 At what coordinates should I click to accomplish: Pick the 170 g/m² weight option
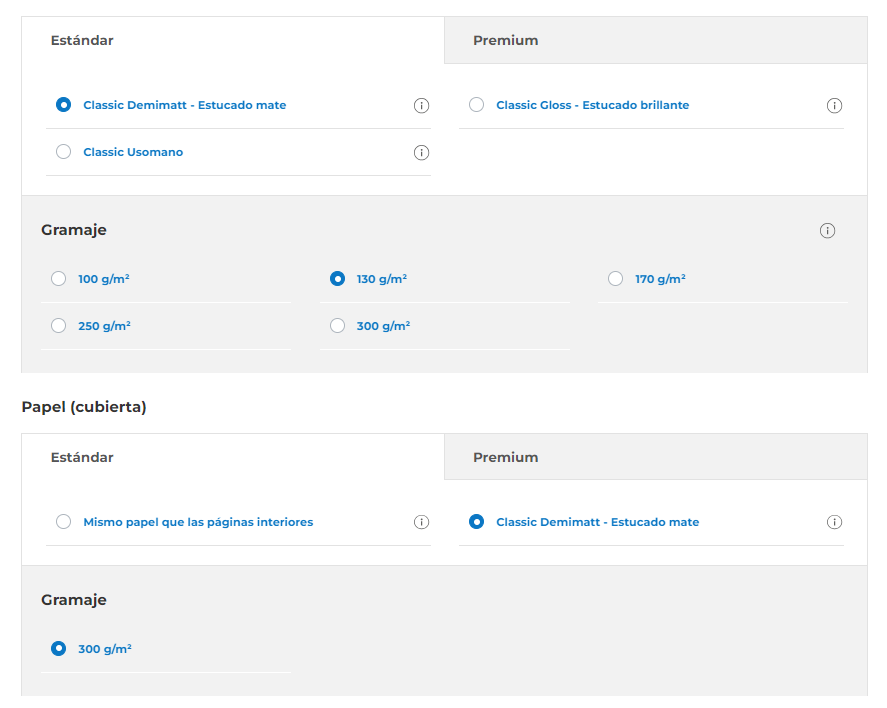pos(616,279)
